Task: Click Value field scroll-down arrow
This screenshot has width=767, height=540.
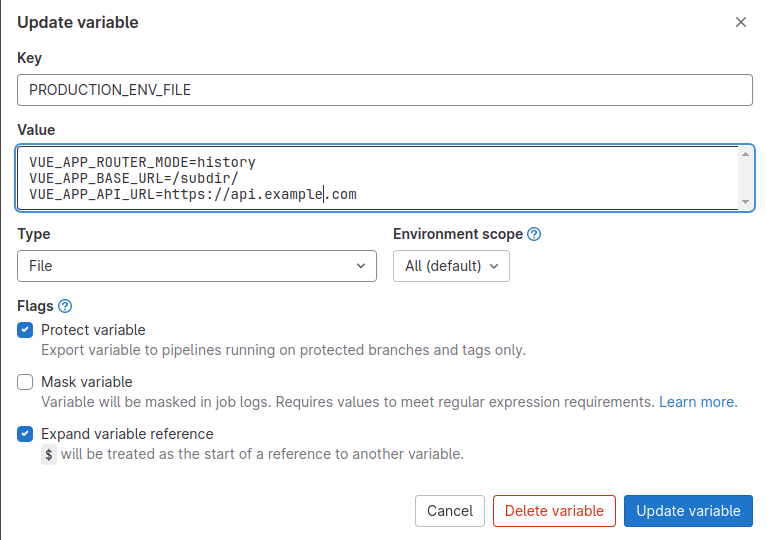Action: [745, 202]
